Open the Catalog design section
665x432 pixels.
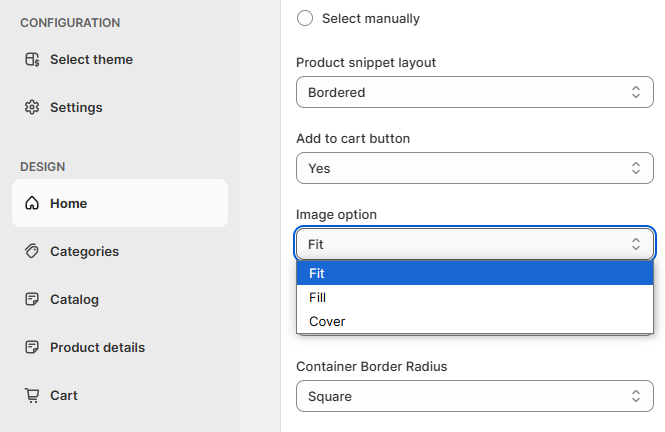(x=120, y=299)
